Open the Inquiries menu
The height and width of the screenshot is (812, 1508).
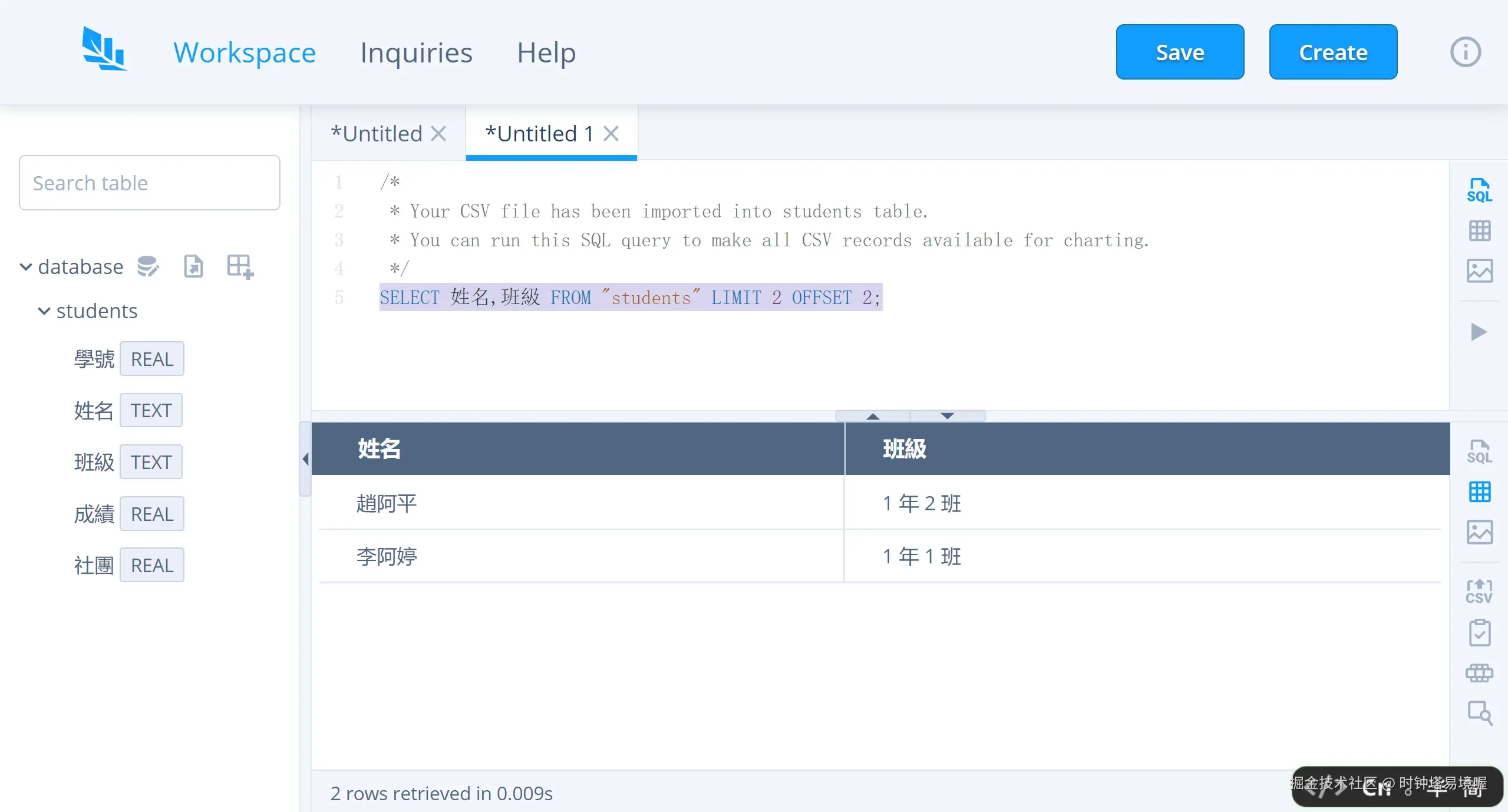(x=416, y=52)
